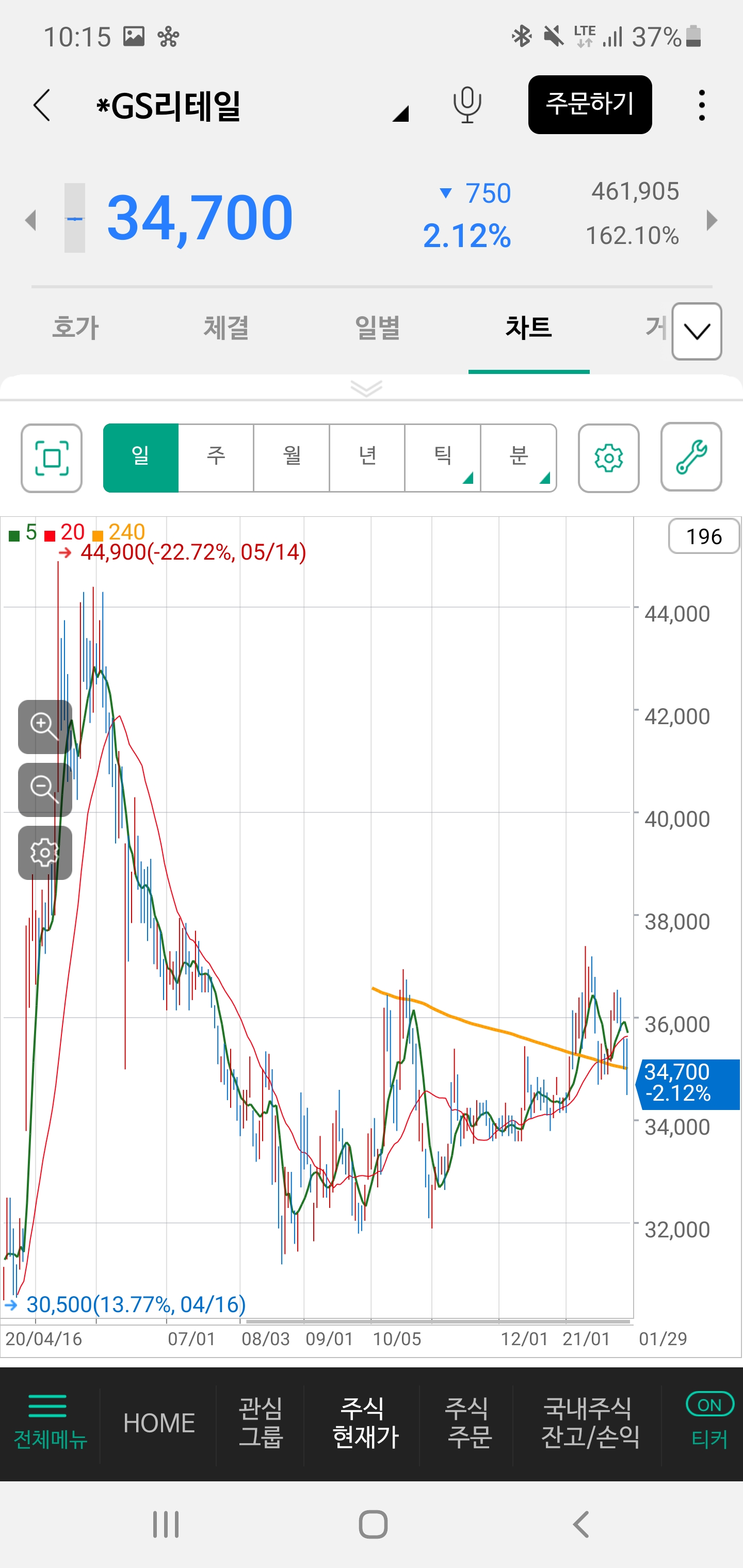This screenshot has height=1568, width=743.
Task: Tap the 162.10% volume ratio
Action: (x=632, y=236)
